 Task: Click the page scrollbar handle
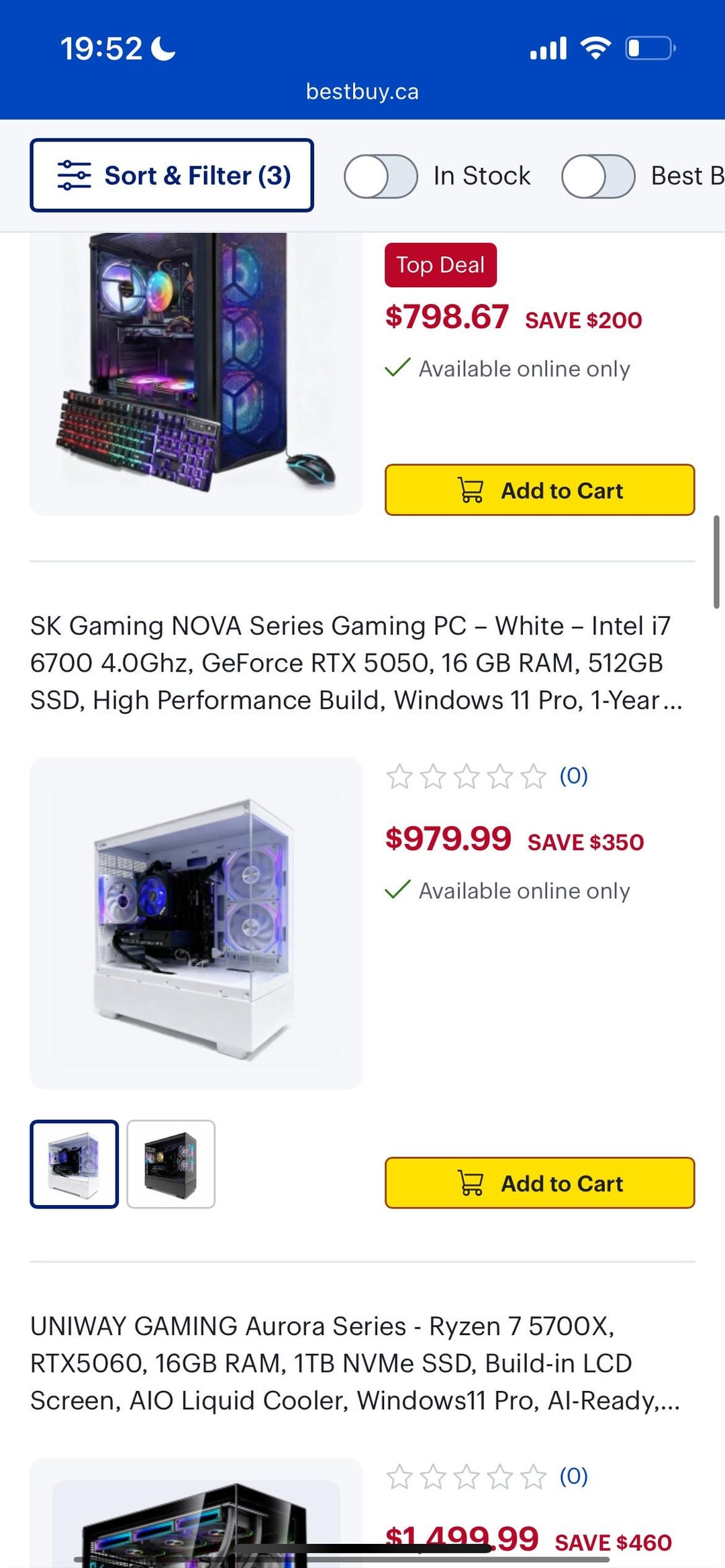[x=716, y=562]
